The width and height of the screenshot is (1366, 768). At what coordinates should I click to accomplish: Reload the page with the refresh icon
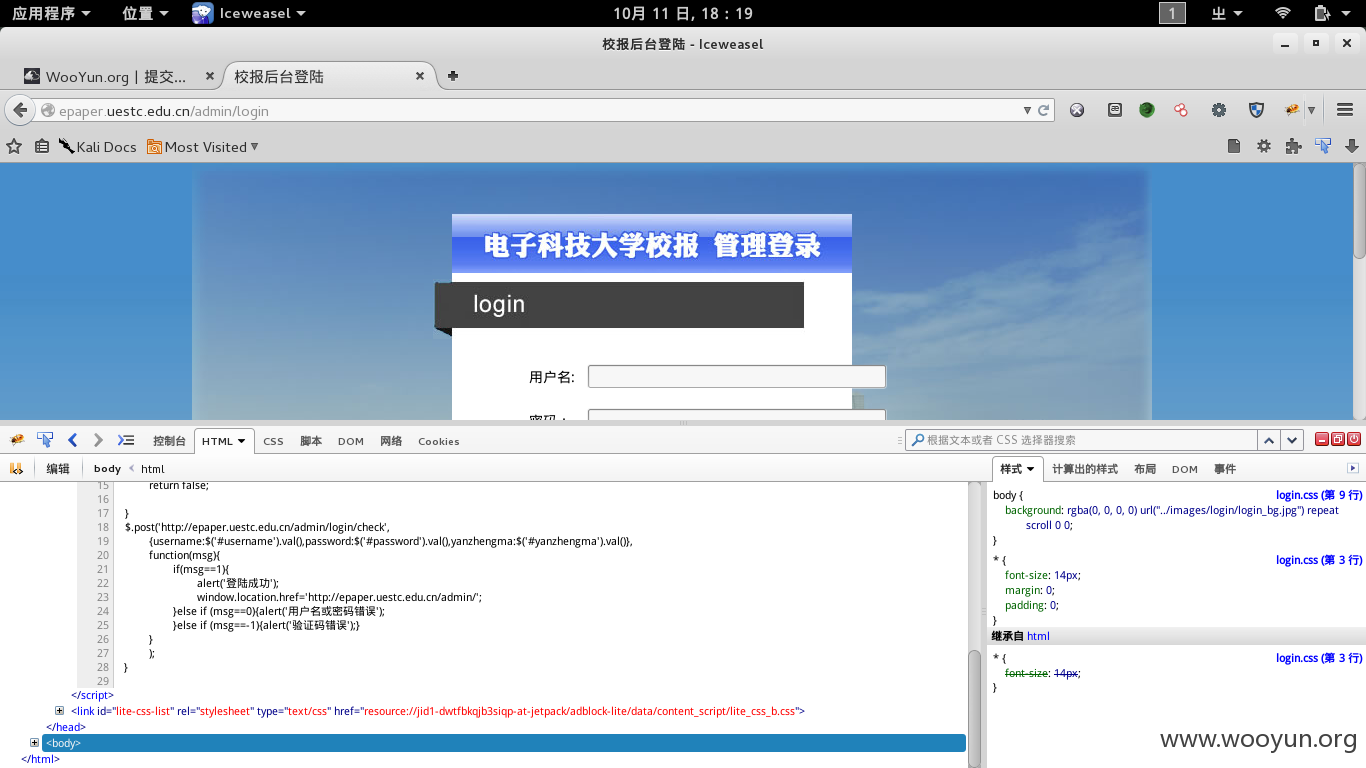coord(1043,111)
